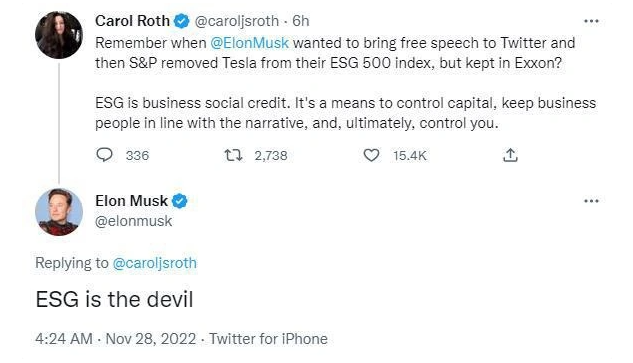Share Carol Roth's tweet via upload icon

[510, 155]
